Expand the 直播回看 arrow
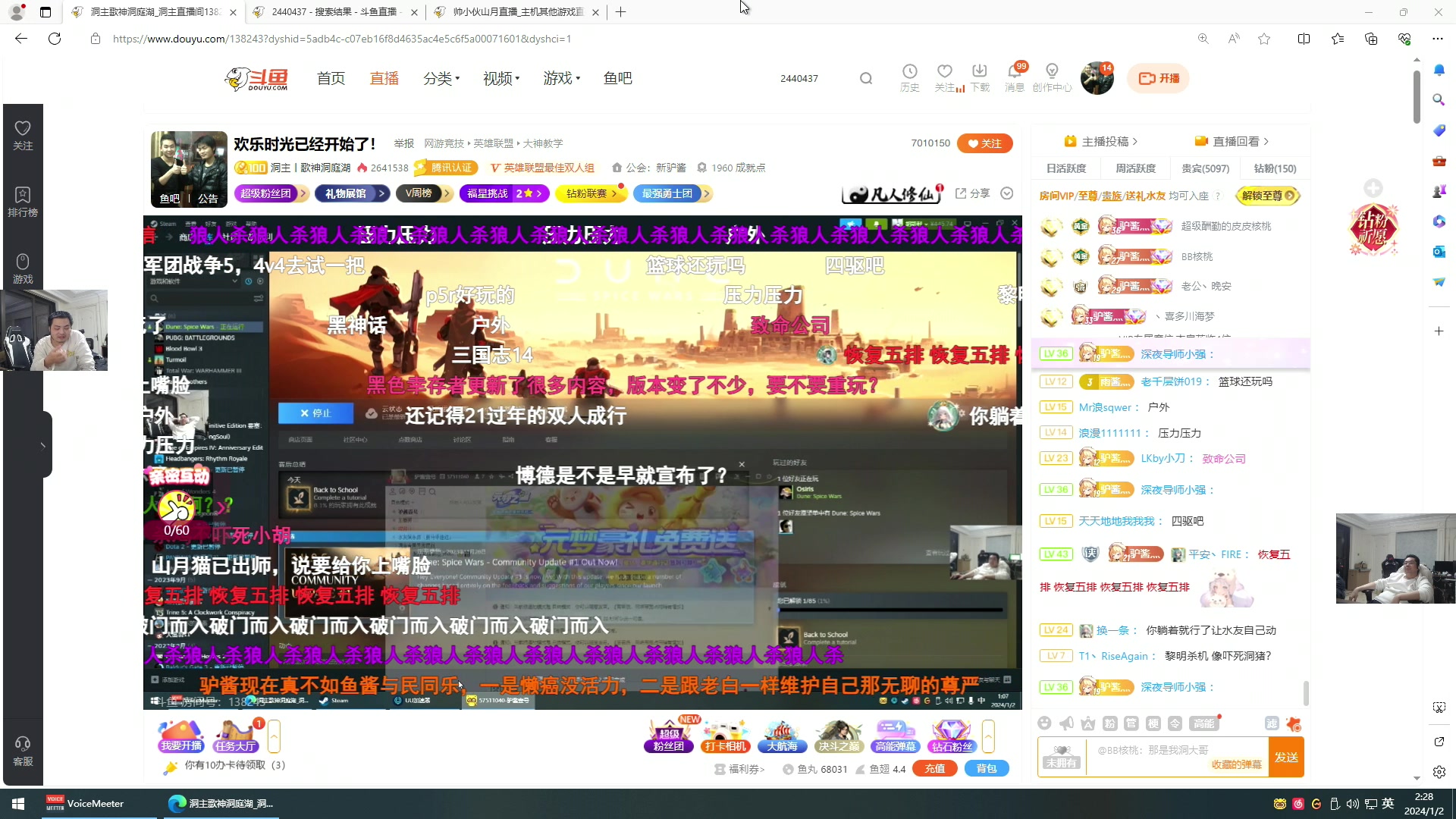This screenshot has width=1456, height=819. tap(1266, 142)
